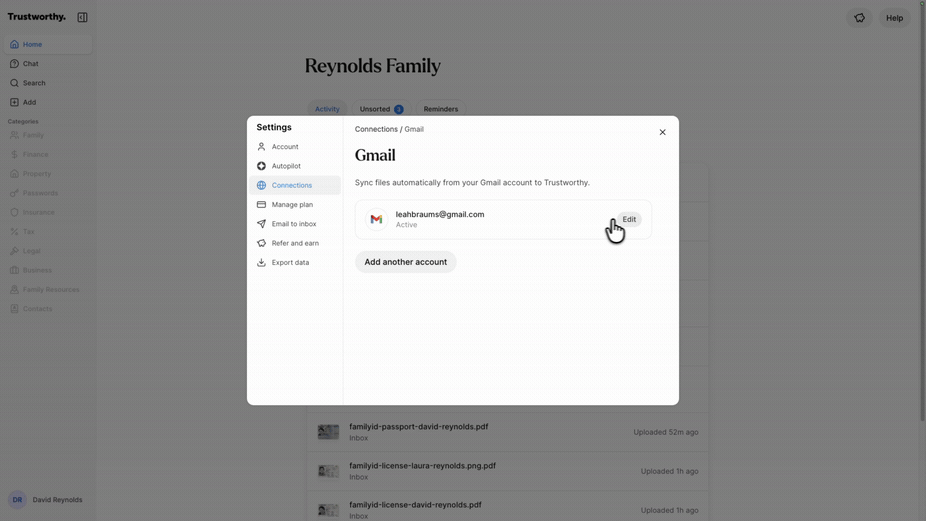Switch to the Activity tab
This screenshot has width=926, height=521.
[x=327, y=109]
